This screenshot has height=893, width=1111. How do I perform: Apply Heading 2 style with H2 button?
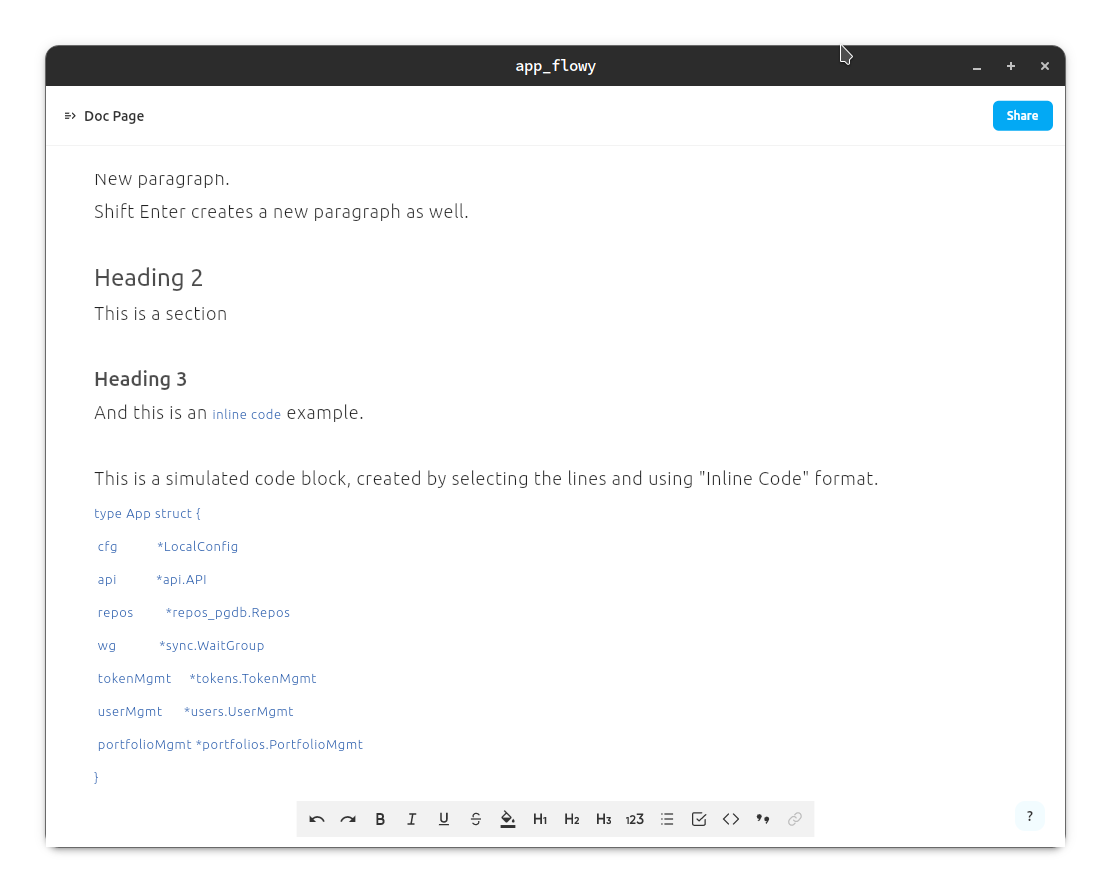click(572, 819)
